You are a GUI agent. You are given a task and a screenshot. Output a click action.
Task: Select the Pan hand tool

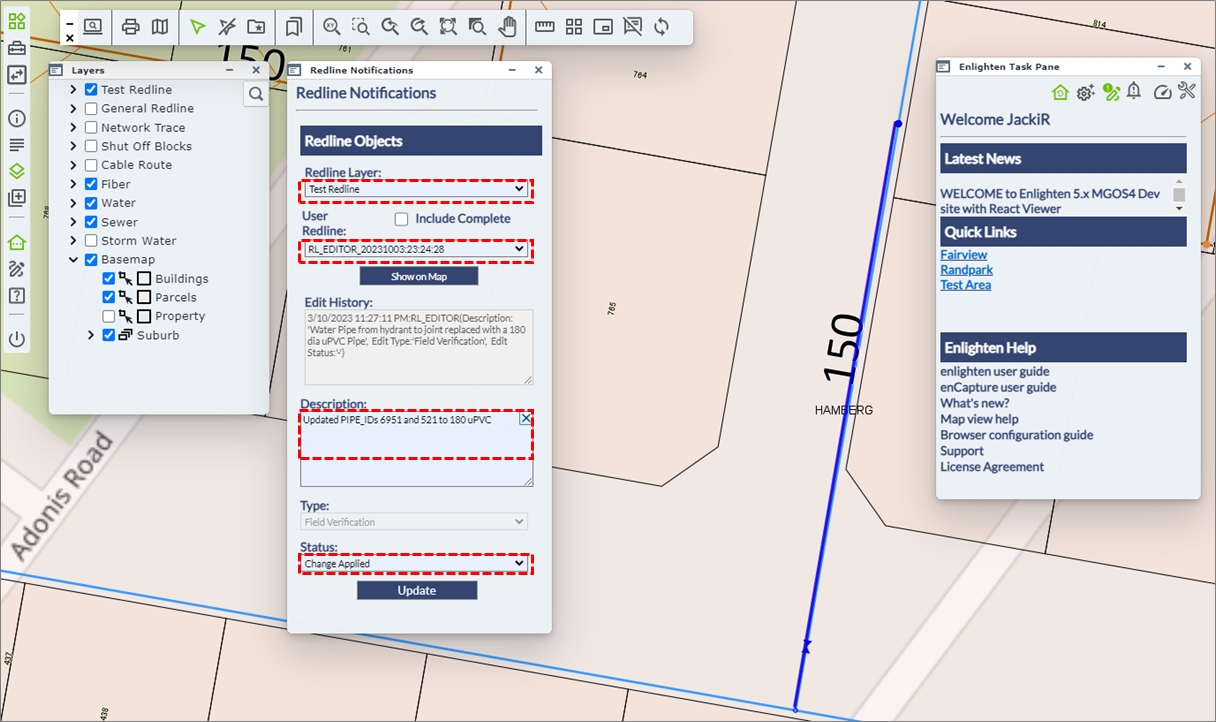[508, 27]
